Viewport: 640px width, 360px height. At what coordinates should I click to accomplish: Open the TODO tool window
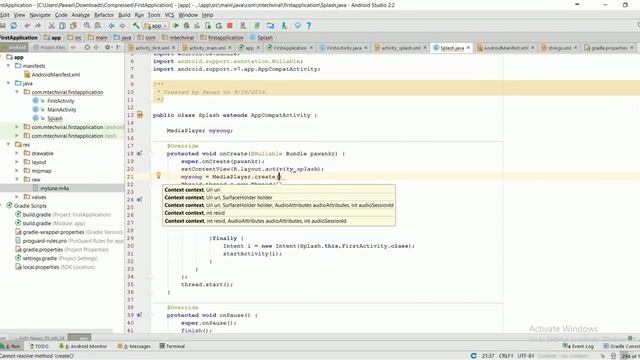(x=39, y=346)
